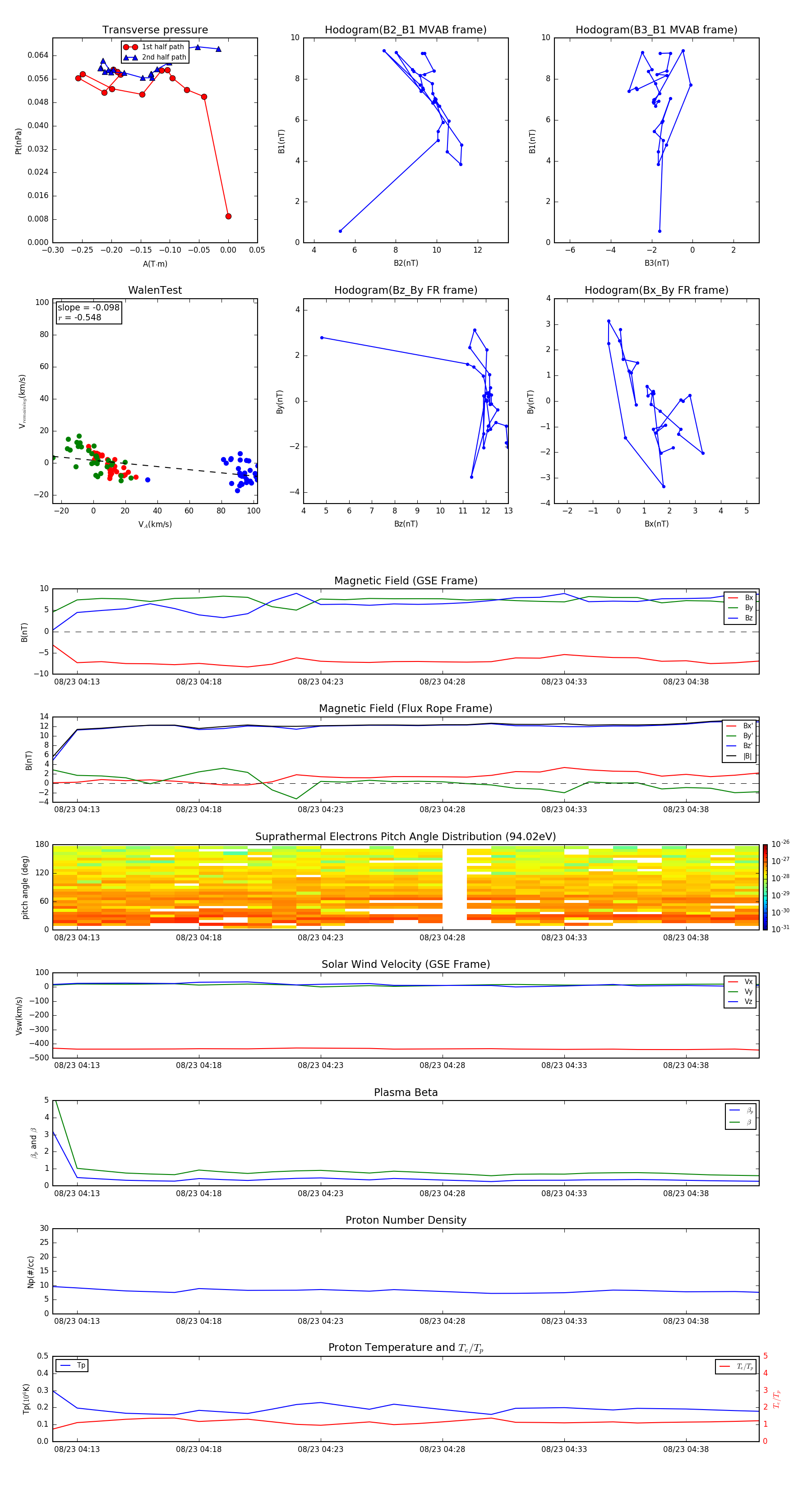Select the |B| legend entry in Flux Rope panel
This screenshot has height=1489, width=812.
coord(740,756)
